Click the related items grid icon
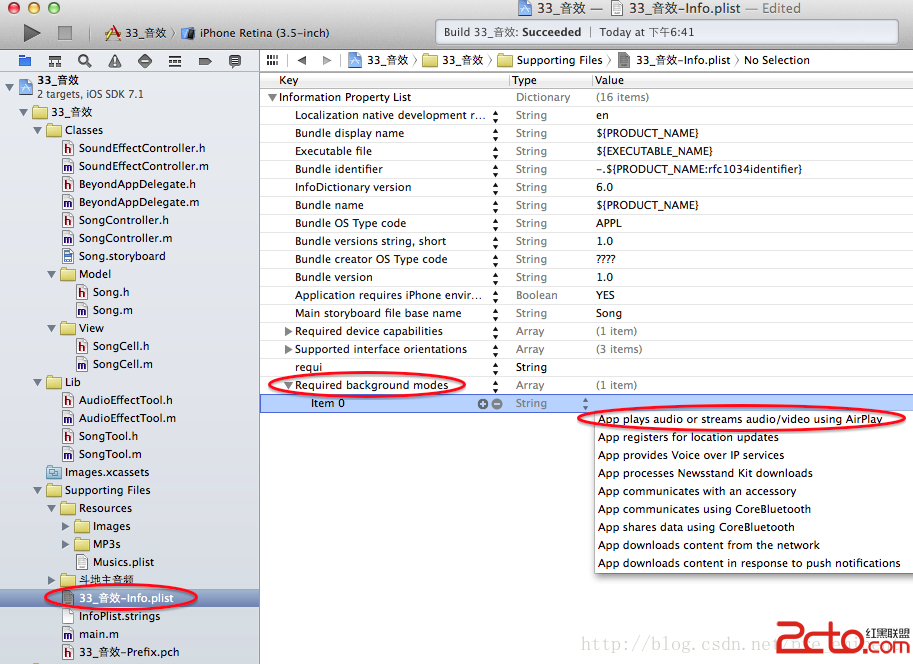 [272, 60]
